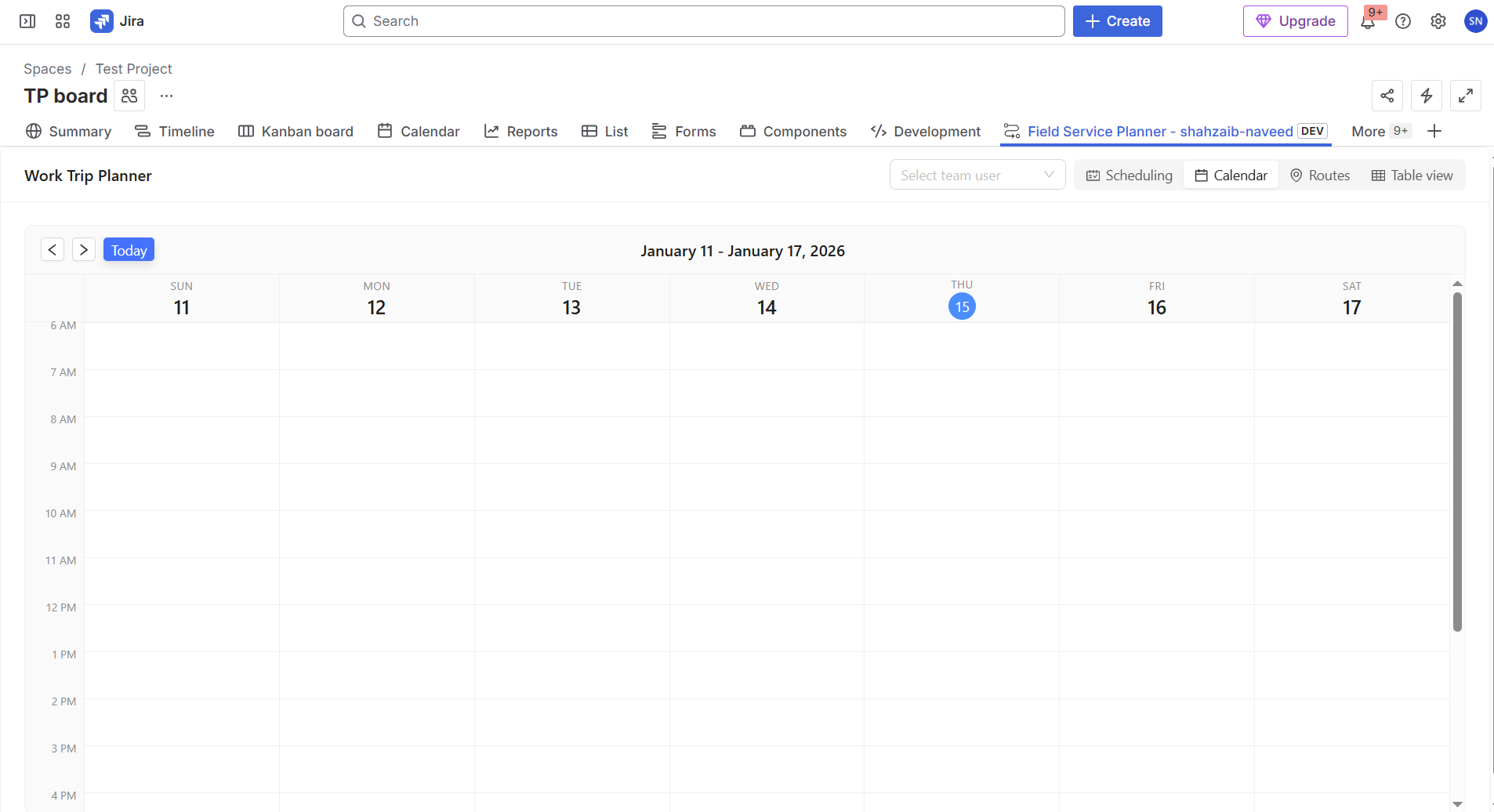Select the WED 14 day header
1494x812 pixels.
point(767,299)
